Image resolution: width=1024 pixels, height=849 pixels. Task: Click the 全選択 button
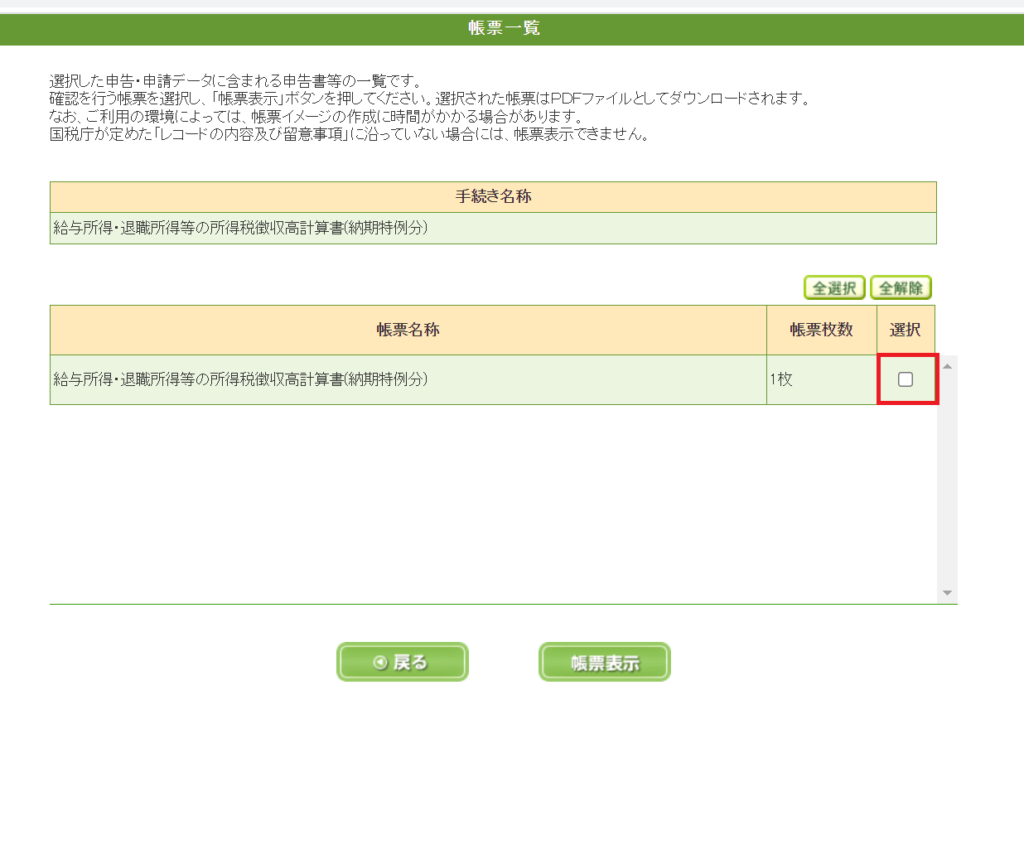click(x=834, y=288)
